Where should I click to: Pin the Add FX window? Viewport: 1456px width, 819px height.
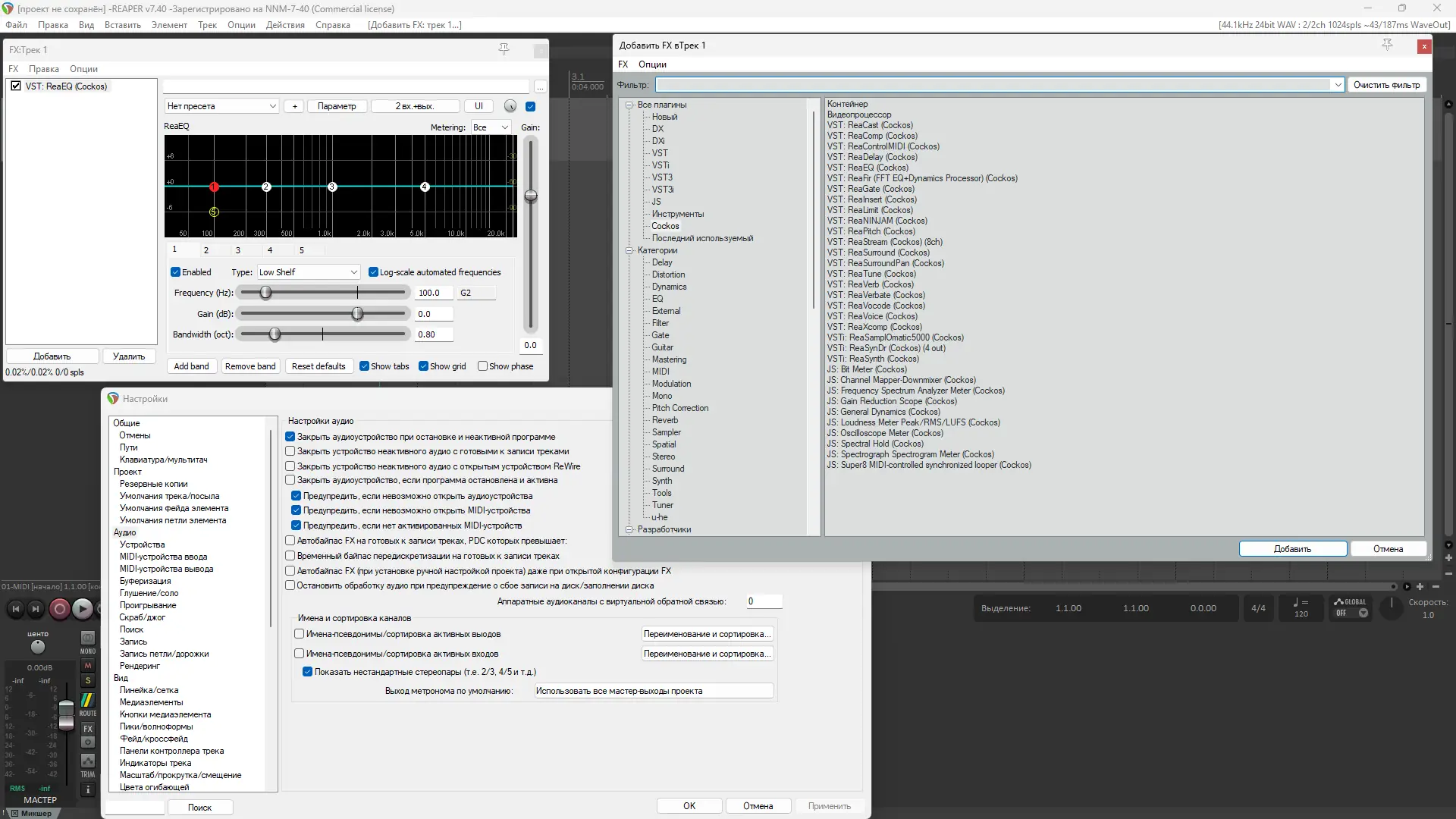[x=1387, y=45]
